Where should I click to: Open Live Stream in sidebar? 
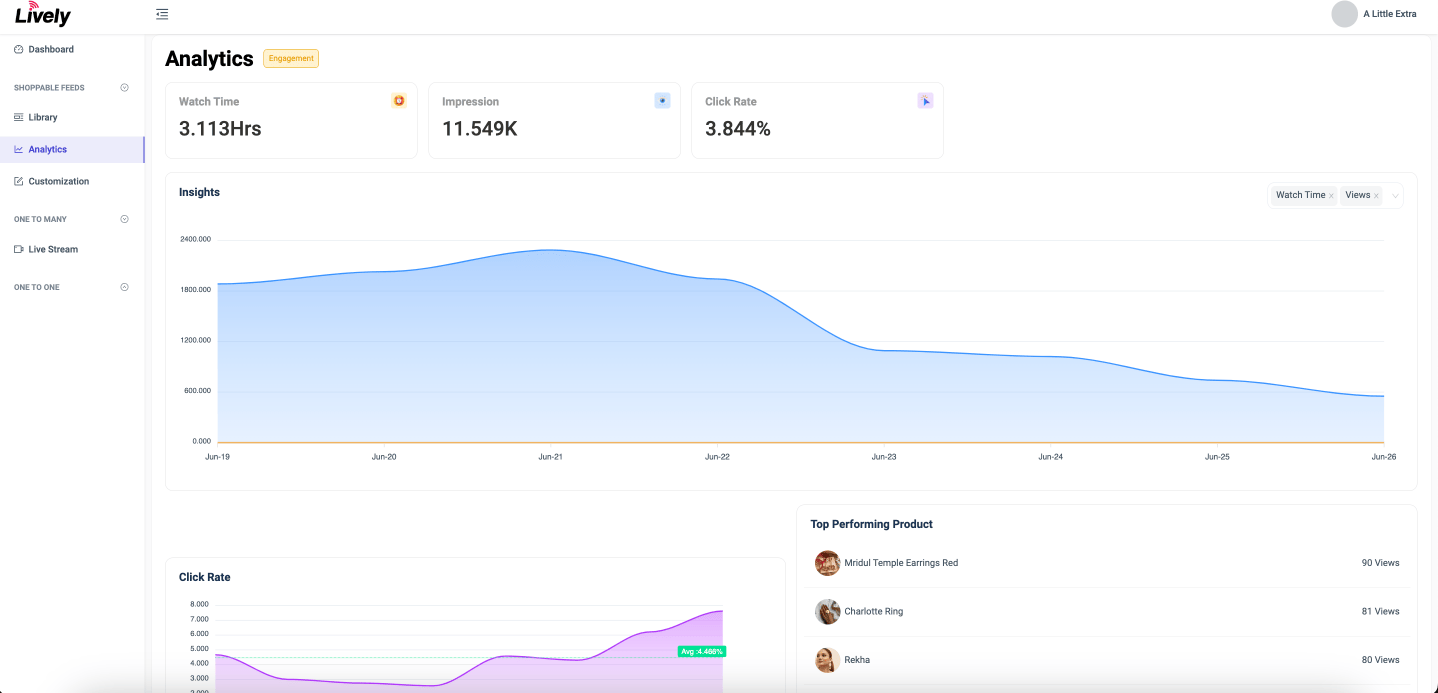point(53,249)
